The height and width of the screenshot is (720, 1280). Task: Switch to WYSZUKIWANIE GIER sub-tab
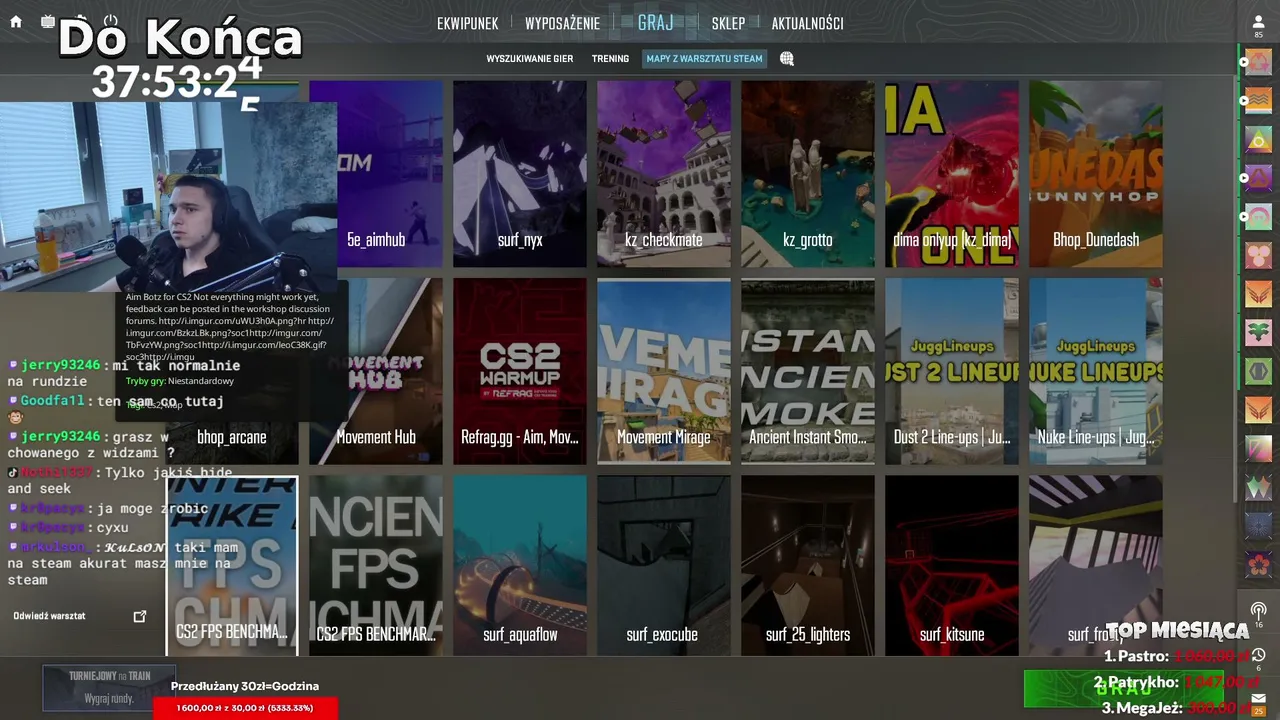(530, 59)
